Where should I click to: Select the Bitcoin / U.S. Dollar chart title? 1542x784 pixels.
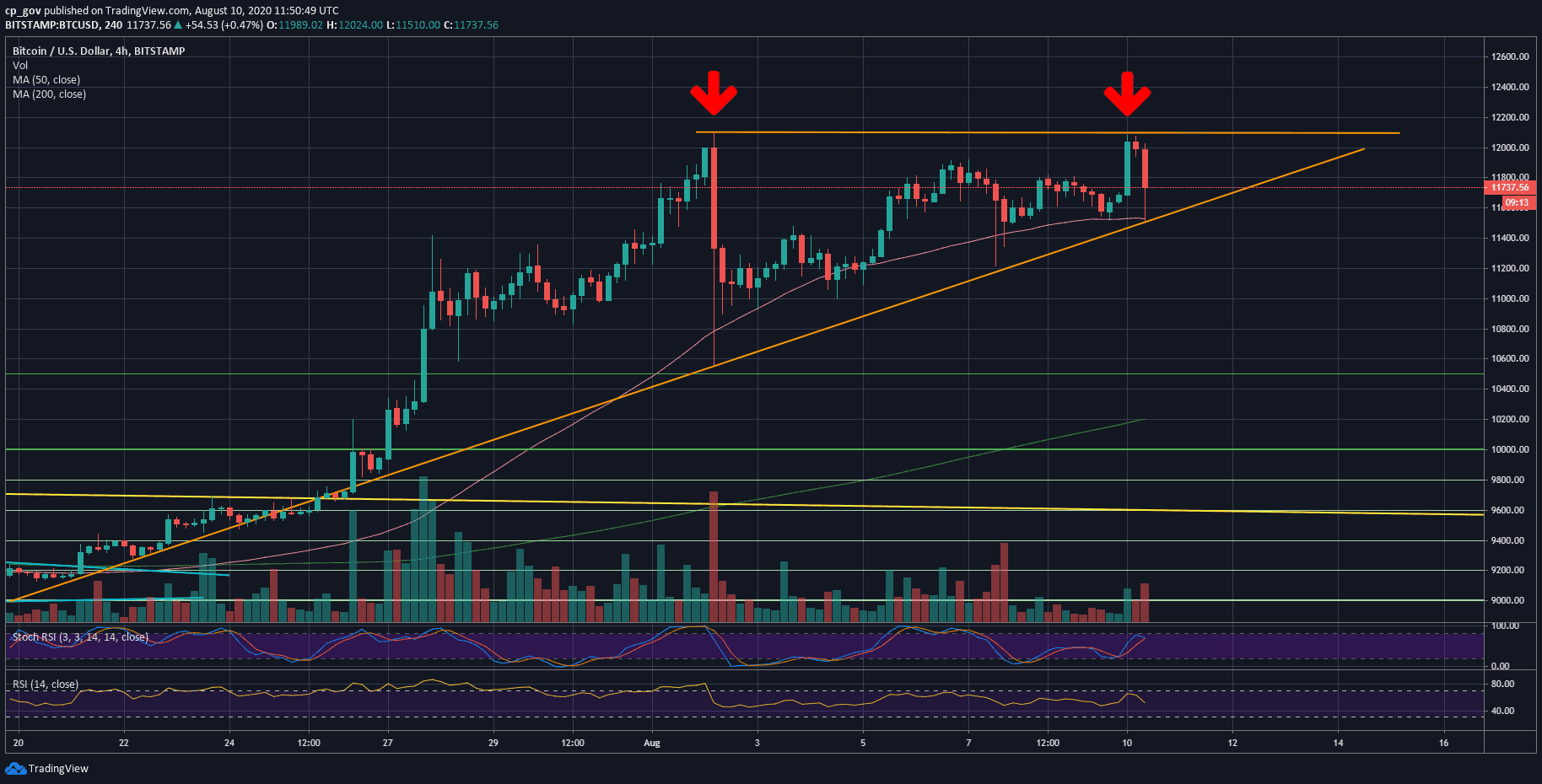(99, 51)
